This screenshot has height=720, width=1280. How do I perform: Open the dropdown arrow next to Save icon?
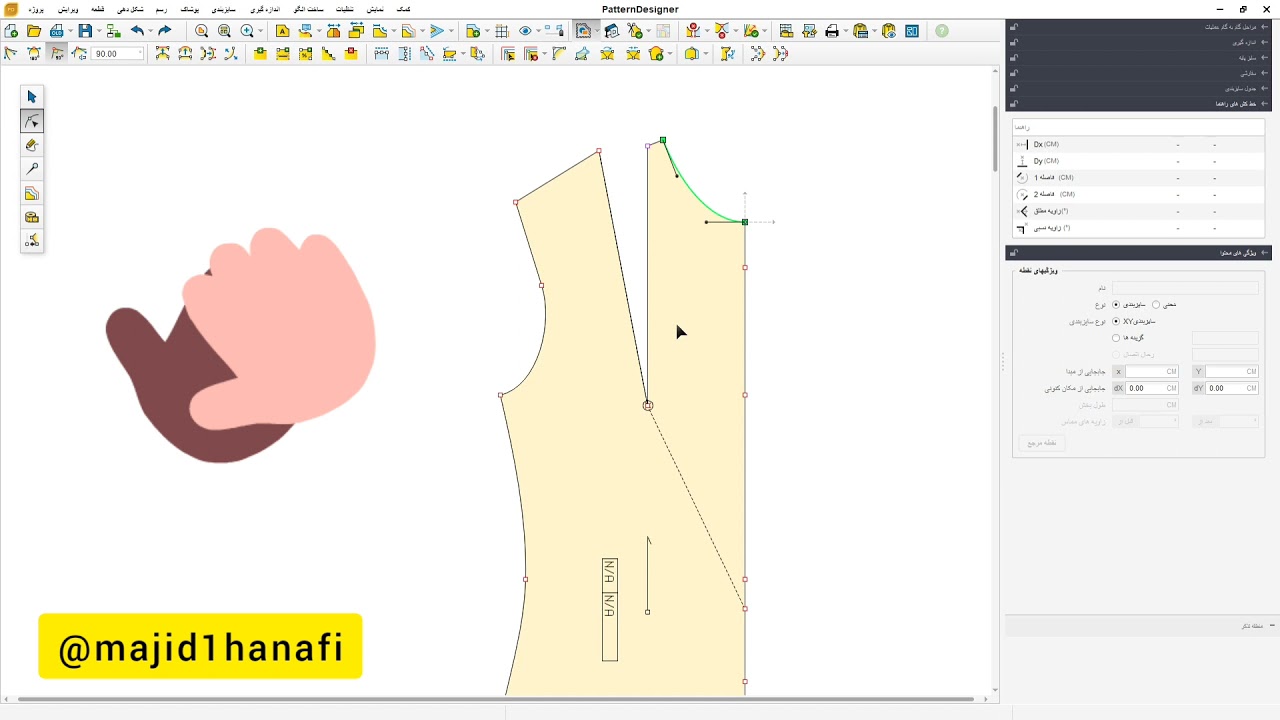click(98, 31)
